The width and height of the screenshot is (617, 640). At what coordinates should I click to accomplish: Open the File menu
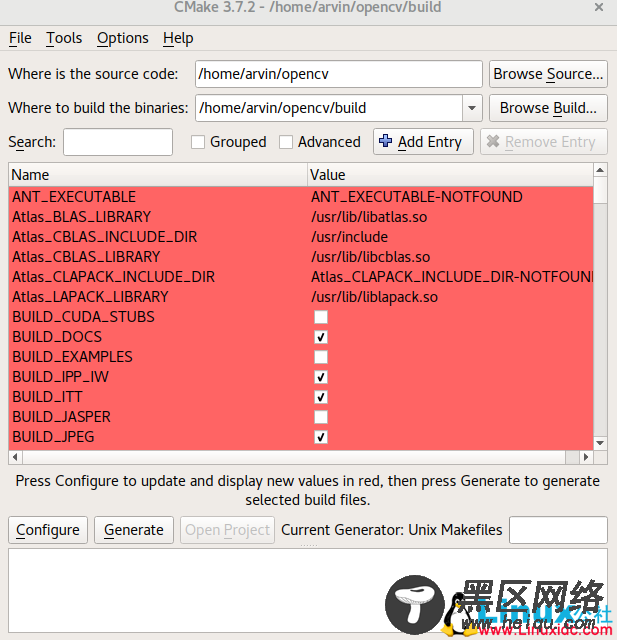pos(20,38)
